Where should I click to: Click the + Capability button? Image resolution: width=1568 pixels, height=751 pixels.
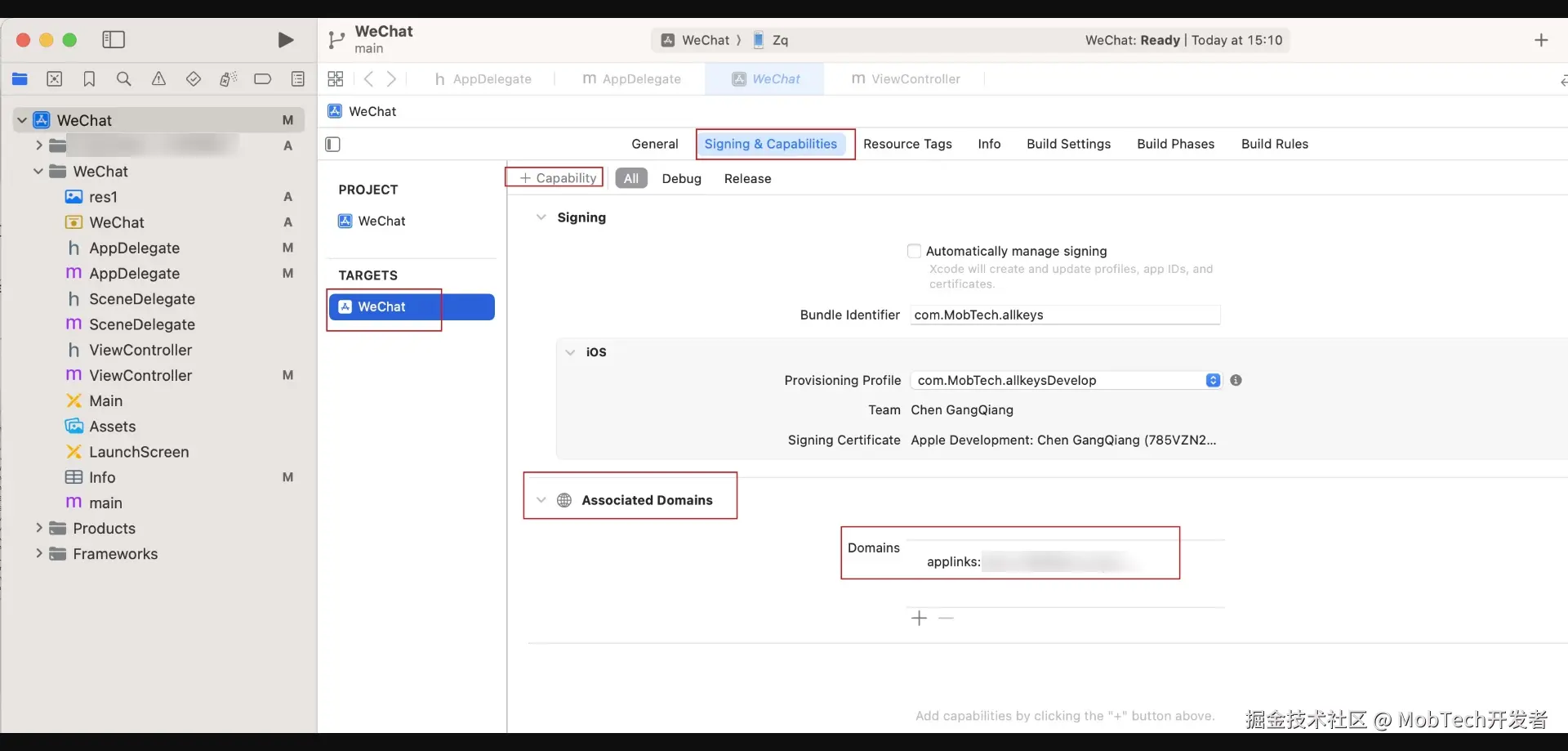[x=558, y=178]
